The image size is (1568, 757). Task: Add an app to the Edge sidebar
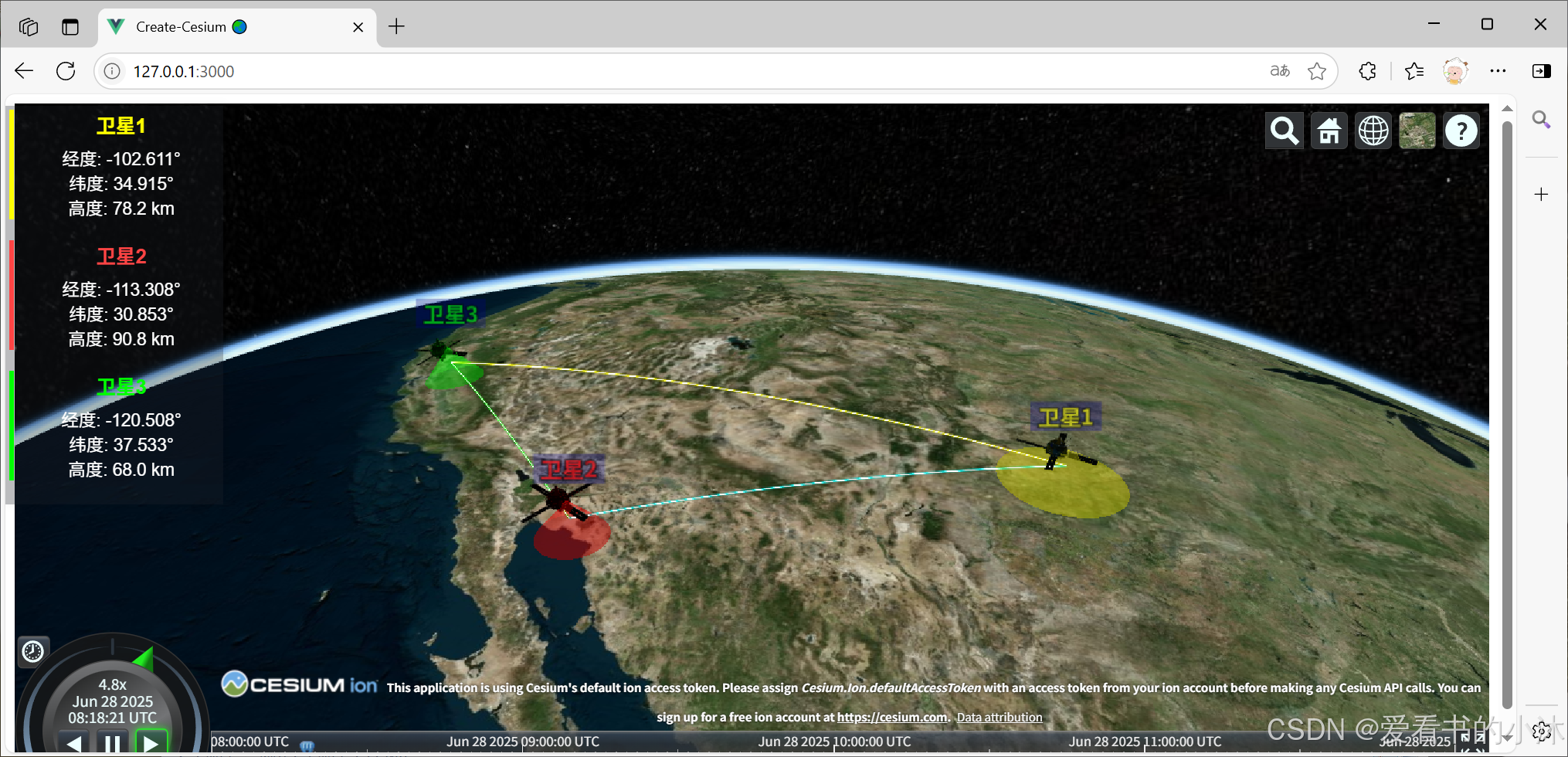tap(1541, 194)
